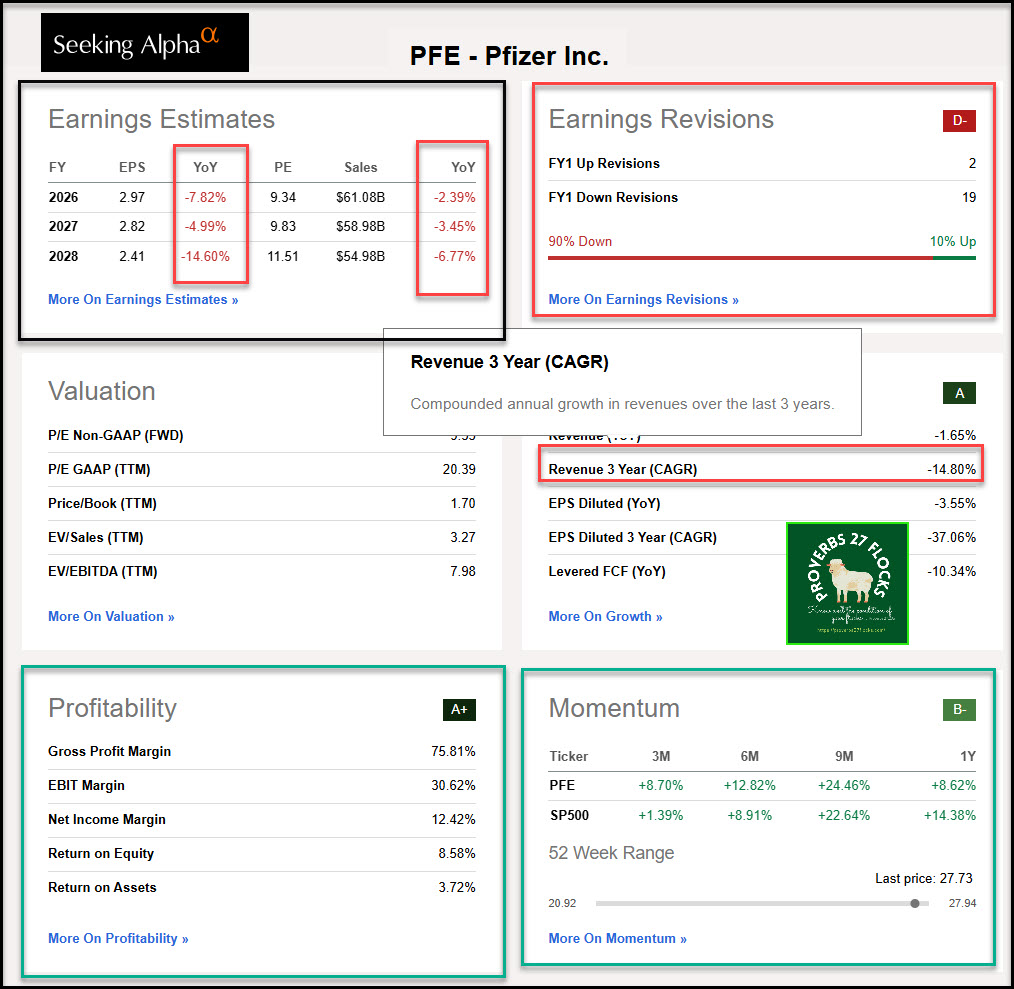Click the D- Earnings Revisions grade badge
Image resolution: width=1014 pixels, height=989 pixels.
tap(959, 121)
